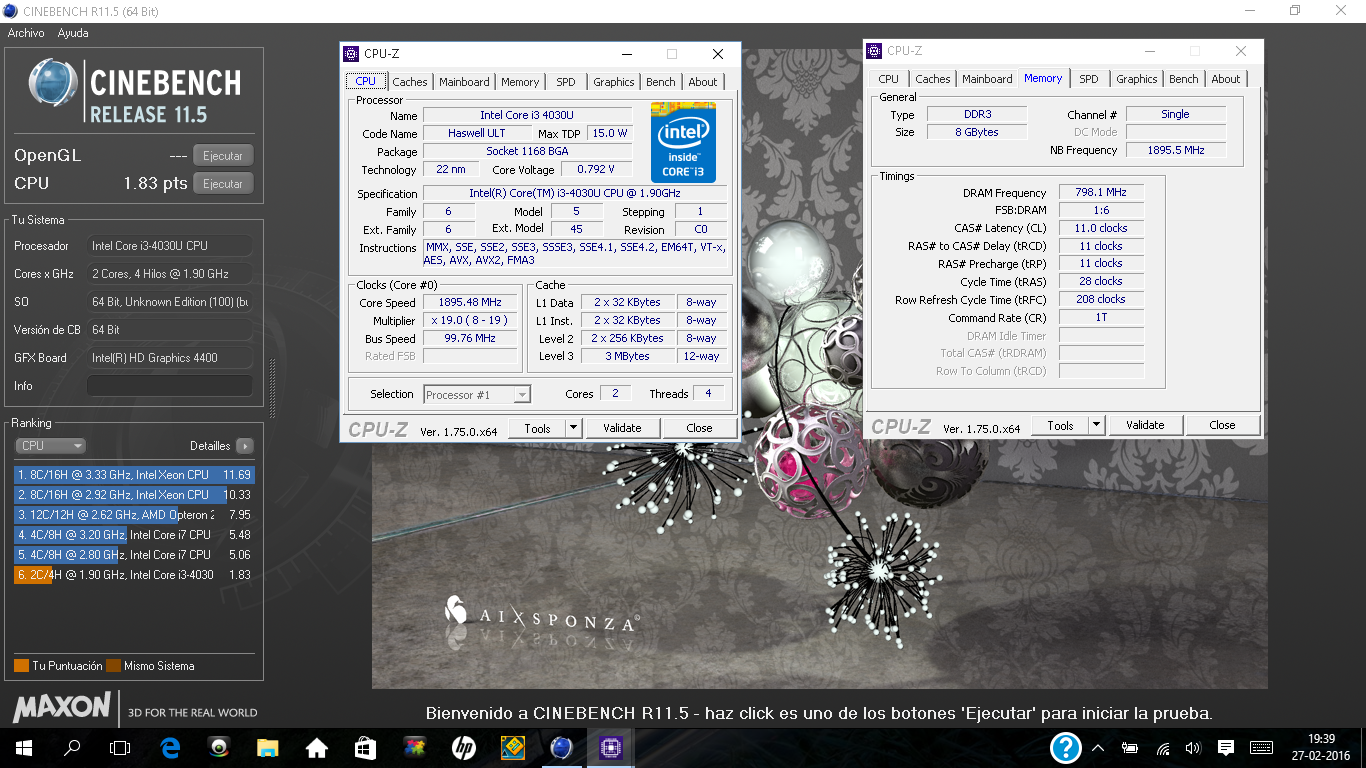Click the MAXON logo in Cinebench
This screenshot has height=768, width=1366.
(x=61, y=708)
